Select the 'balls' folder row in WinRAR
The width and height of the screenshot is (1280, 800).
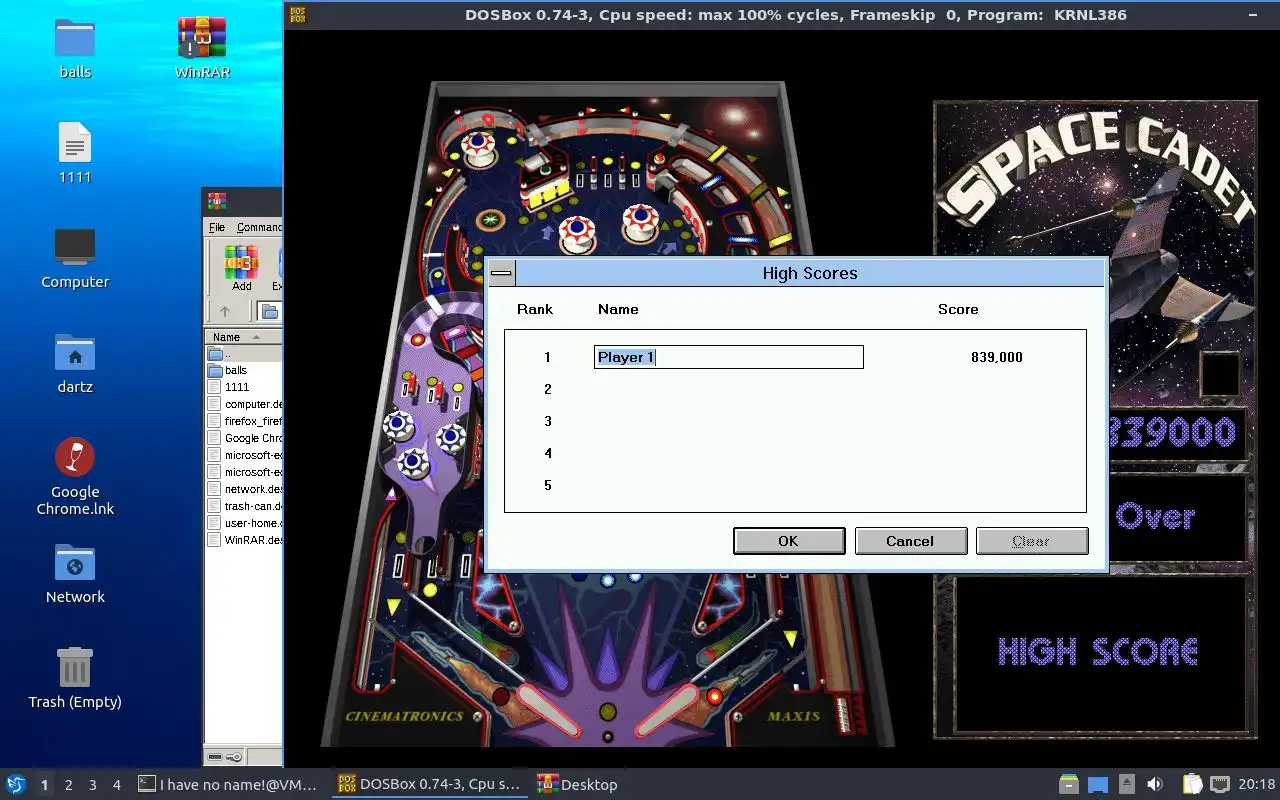point(243,370)
